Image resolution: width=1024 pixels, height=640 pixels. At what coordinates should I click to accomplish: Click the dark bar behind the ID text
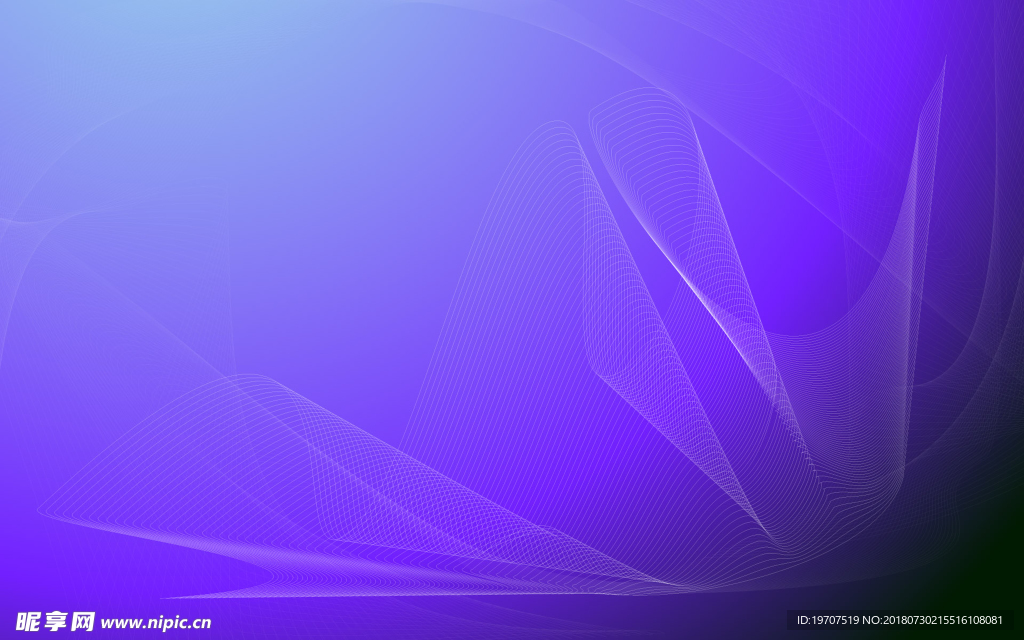click(901, 620)
